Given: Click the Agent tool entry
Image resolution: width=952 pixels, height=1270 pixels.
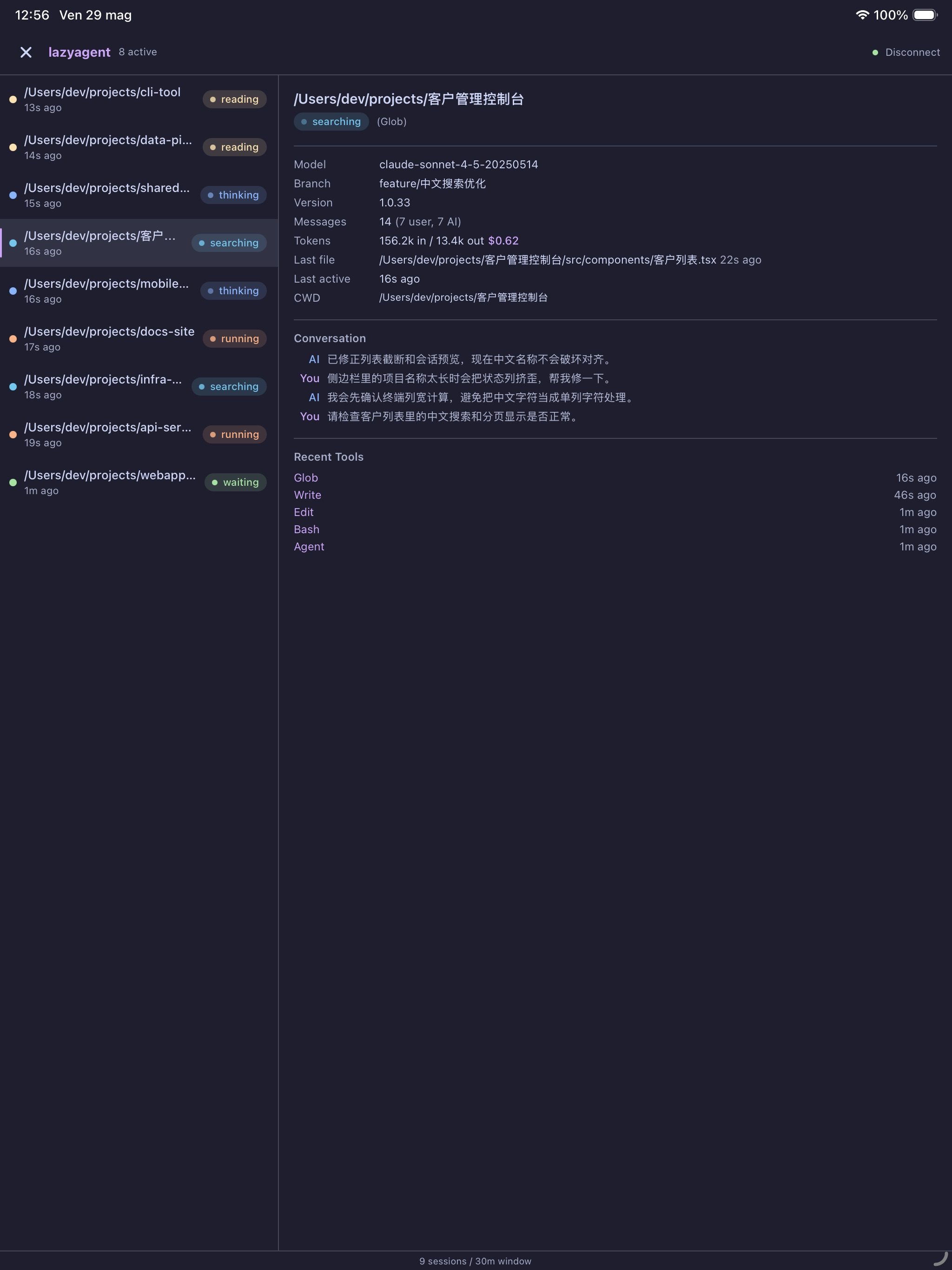Looking at the screenshot, I should (x=309, y=547).
